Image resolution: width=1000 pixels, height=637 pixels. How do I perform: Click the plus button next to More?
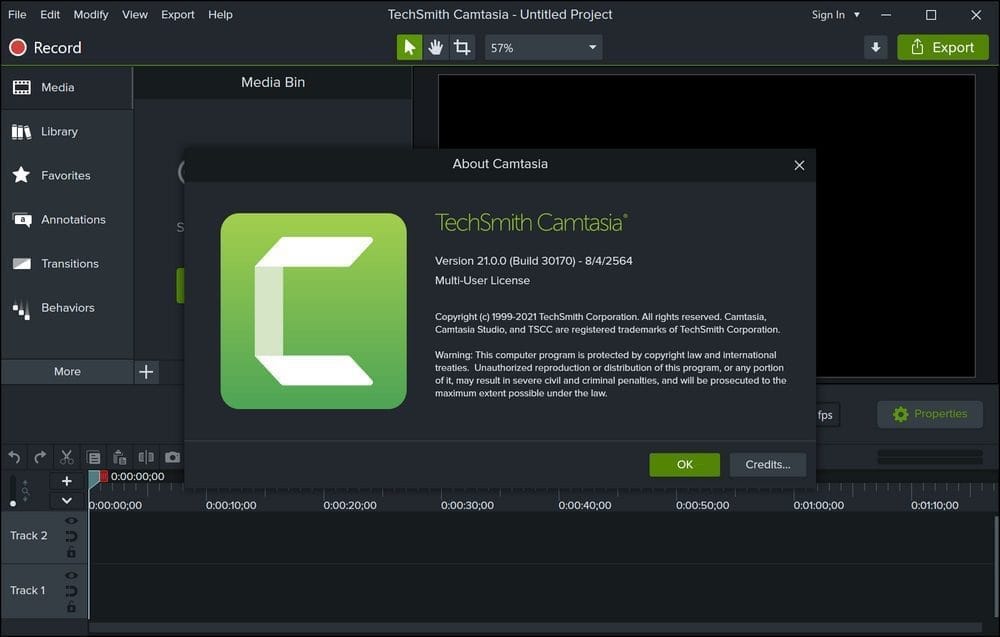pyautogui.click(x=146, y=371)
